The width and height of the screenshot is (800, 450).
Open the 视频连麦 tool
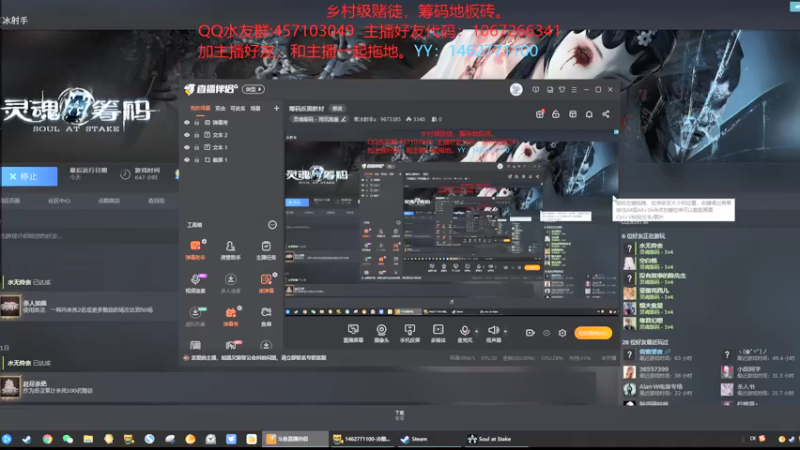pyautogui.click(x=195, y=283)
